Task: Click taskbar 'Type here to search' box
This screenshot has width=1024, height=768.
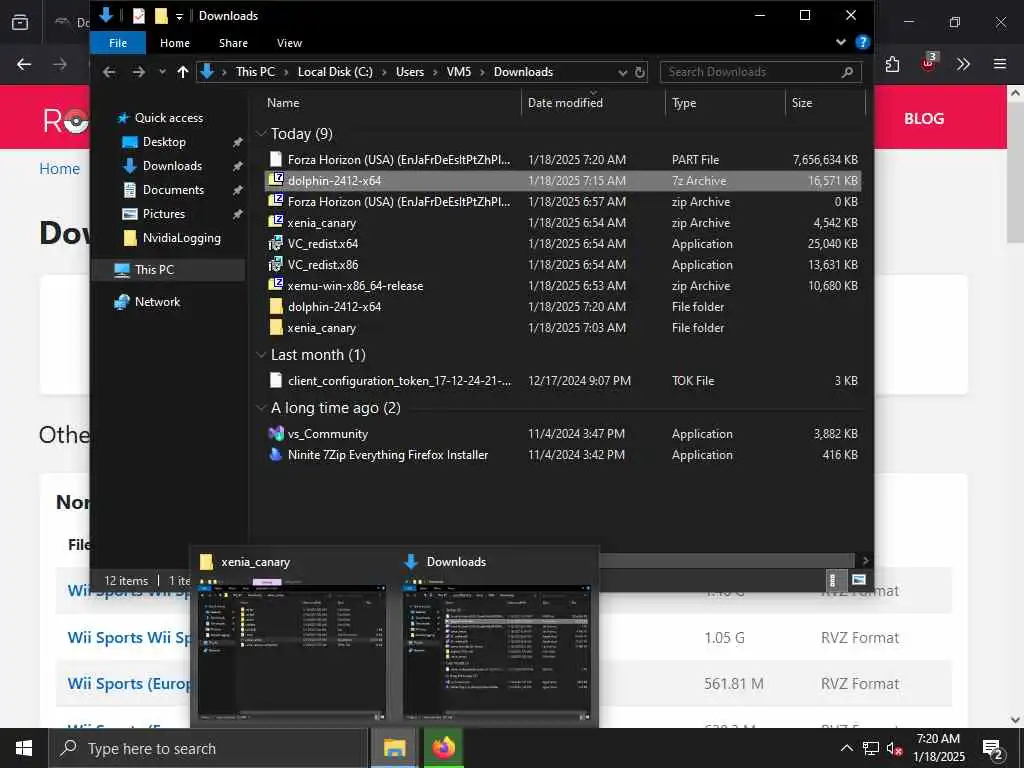Action: [209, 748]
